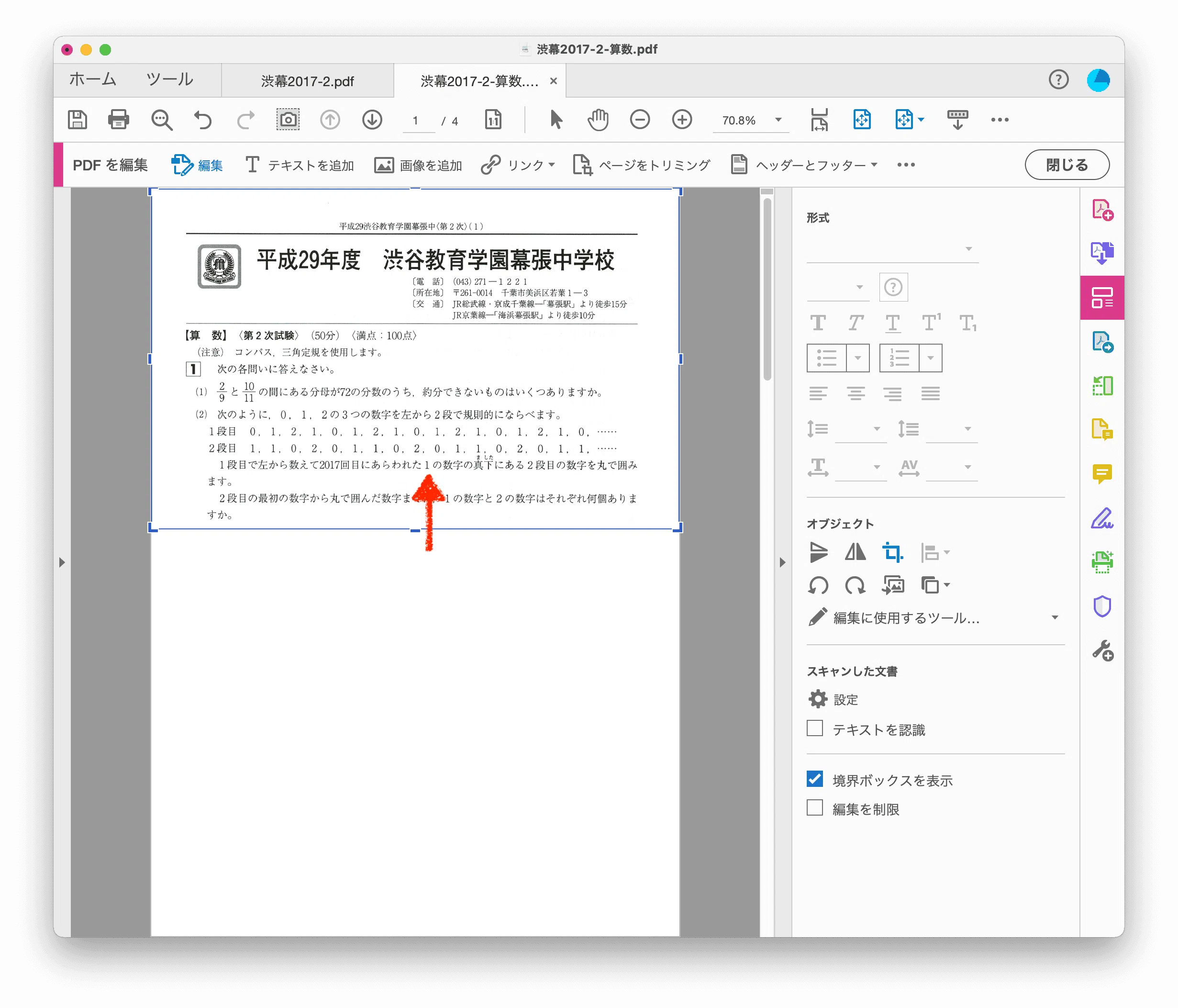This screenshot has height=1008, width=1178.
Task: Enable 編集を制限 checkbox
Action: [815, 808]
